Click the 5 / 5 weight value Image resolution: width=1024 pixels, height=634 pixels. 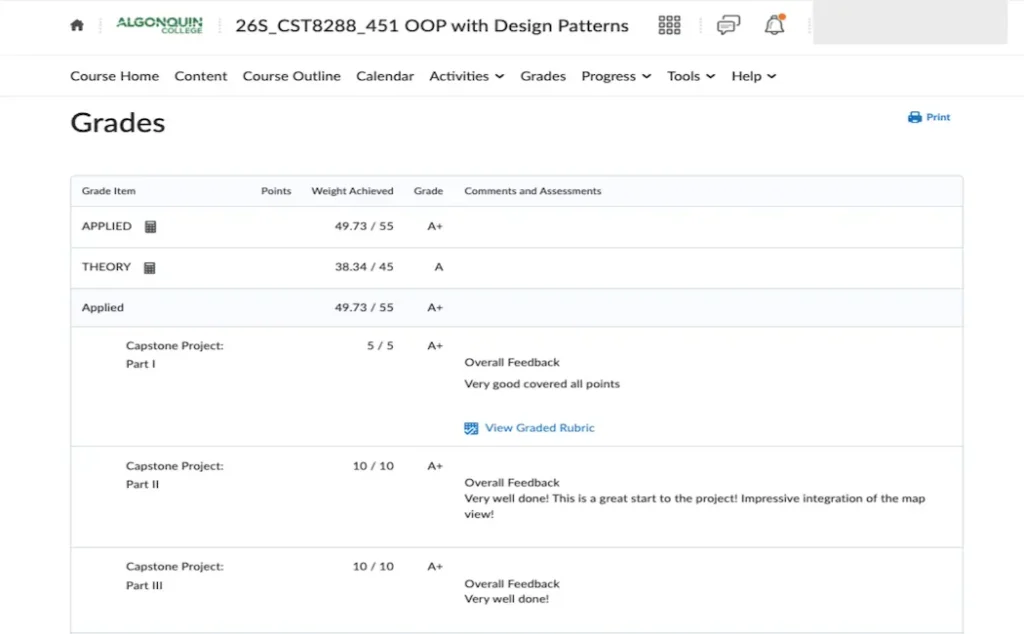[380, 345]
